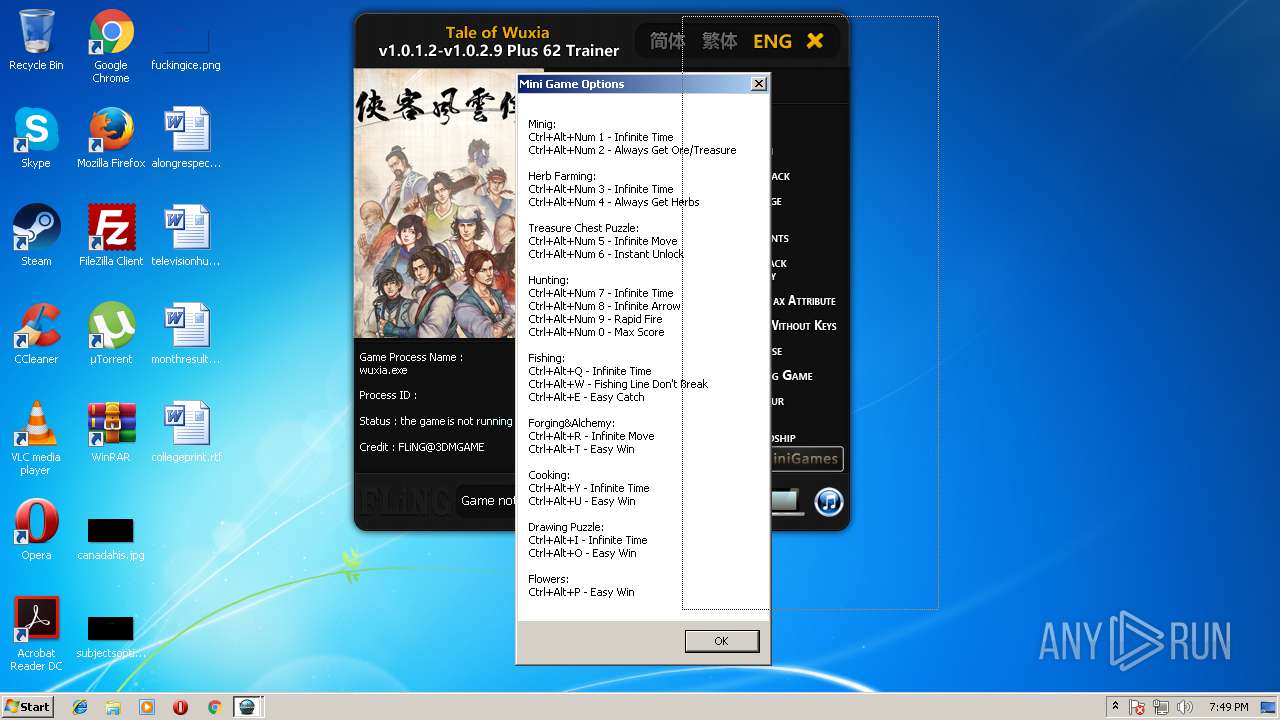Click 'Ctrl+Alt+P - Easy Win' flowers line
Screen dimensions: 1280x720
581,592
